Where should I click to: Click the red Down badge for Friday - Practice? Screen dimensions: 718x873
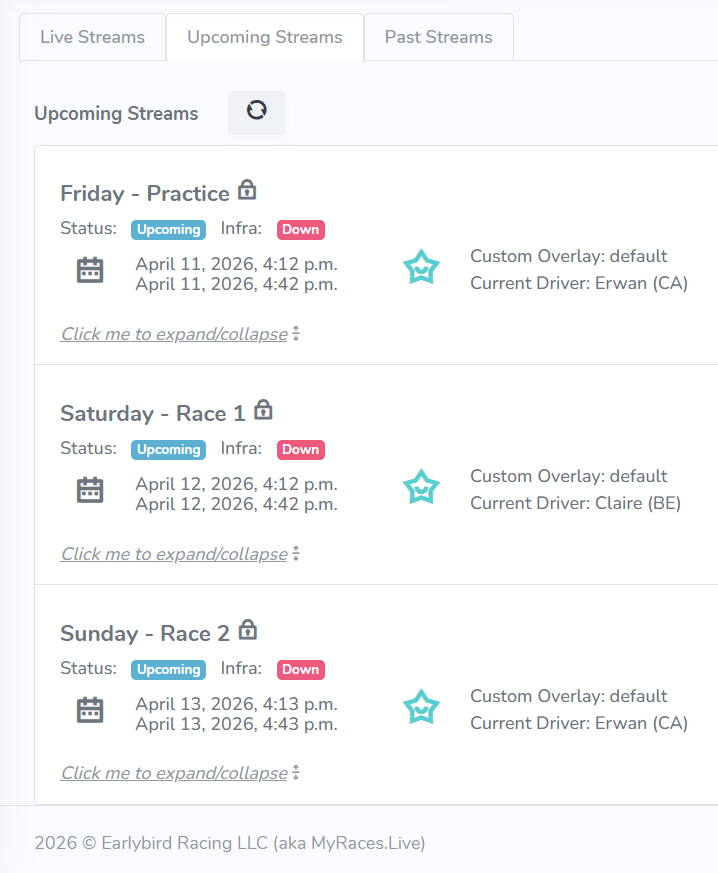coord(300,230)
